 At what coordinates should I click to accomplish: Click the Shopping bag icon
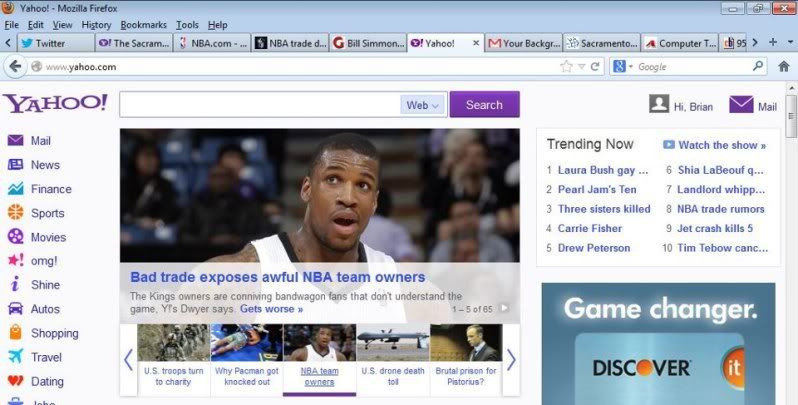point(16,333)
